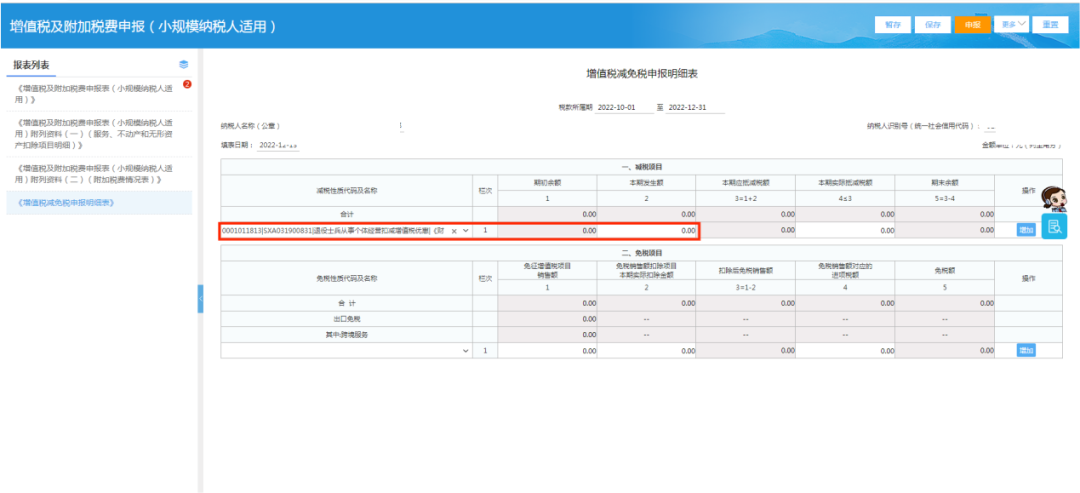Click the 重置 button
The width and height of the screenshot is (1080, 493).
[1050, 24]
